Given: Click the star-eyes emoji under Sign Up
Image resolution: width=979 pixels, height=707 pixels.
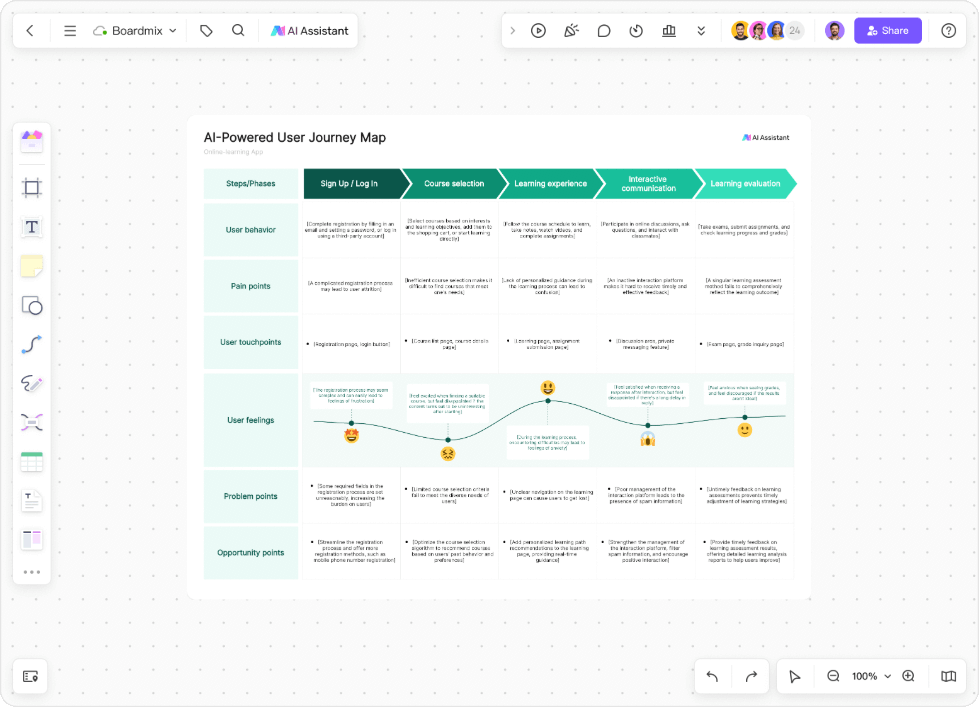Looking at the screenshot, I should pyautogui.click(x=352, y=436).
